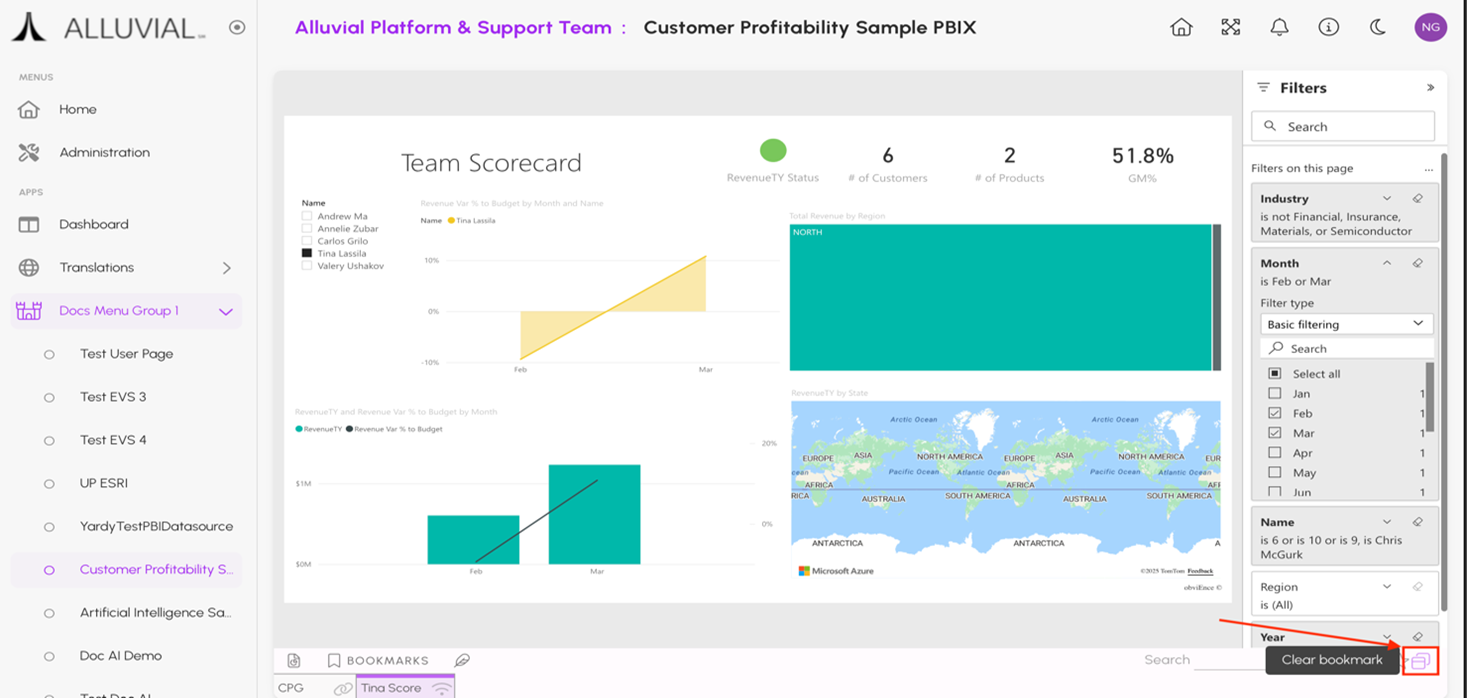Open Doc AI Demo in the sidebar
Viewport: 1467px width, 698px height.
tap(120, 656)
